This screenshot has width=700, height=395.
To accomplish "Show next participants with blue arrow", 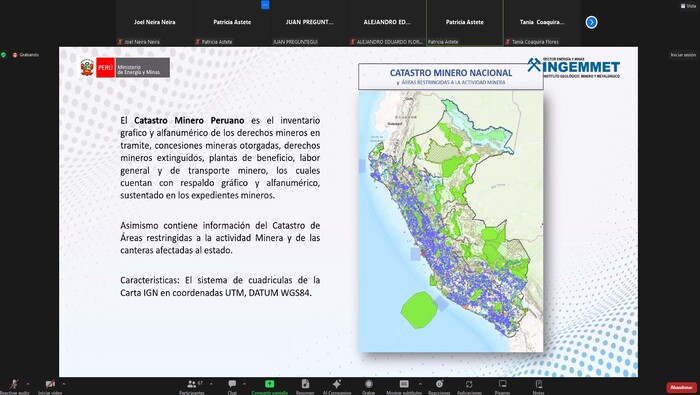I will click(x=592, y=22).
